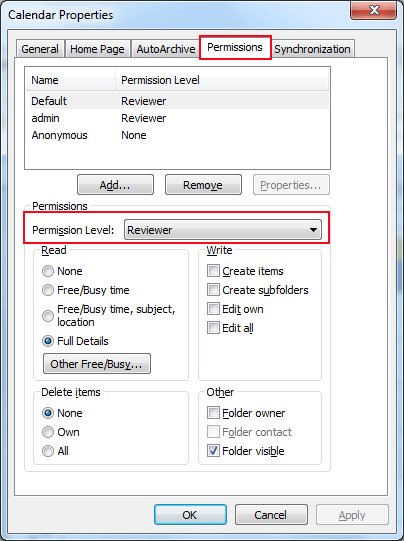
Task: Toggle the Folder owner checkbox
Action: 213,412
